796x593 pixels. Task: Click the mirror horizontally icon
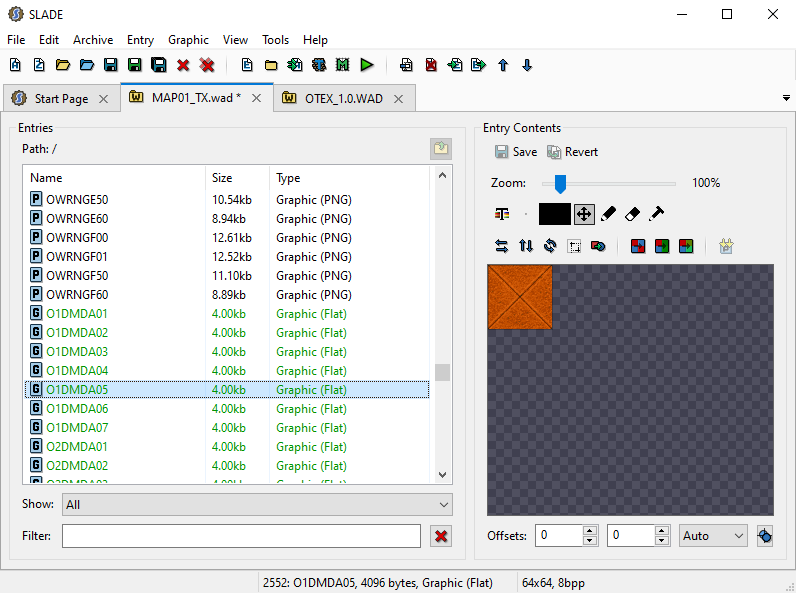(x=501, y=246)
